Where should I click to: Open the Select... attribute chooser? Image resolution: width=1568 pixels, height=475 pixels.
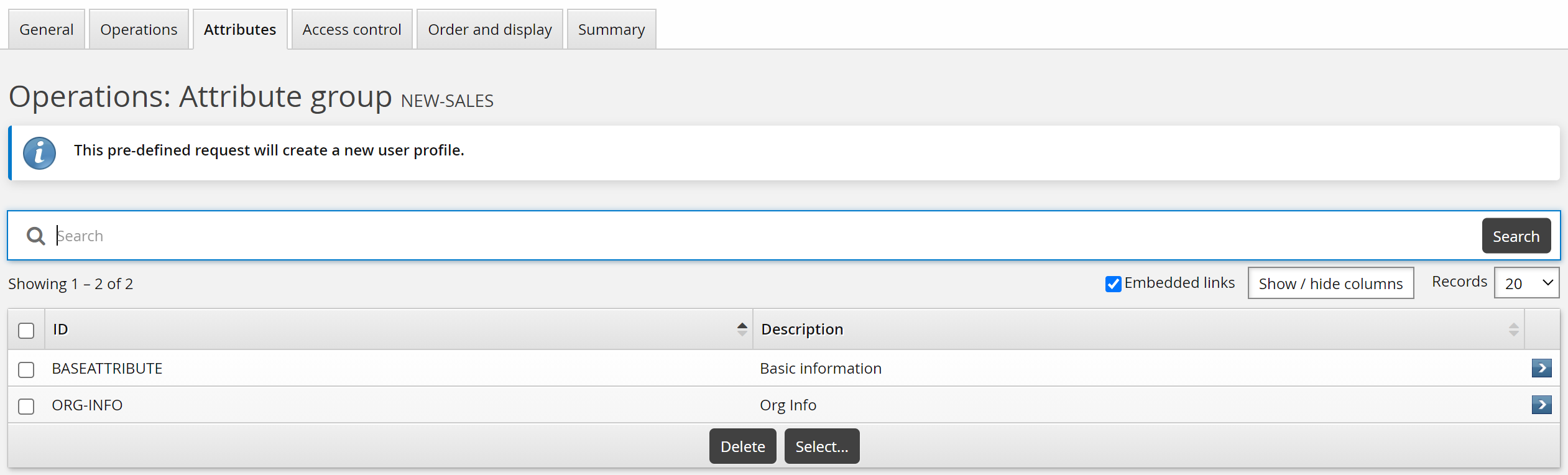pyautogui.click(x=821, y=446)
